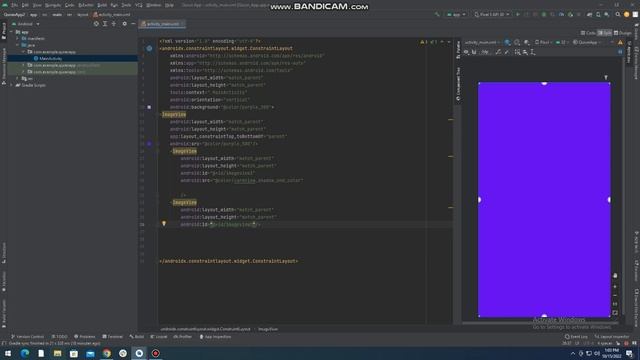Click the locate current file target icon
Image resolution: width=640 pixels, height=360 pixels.
pos(96,24)
